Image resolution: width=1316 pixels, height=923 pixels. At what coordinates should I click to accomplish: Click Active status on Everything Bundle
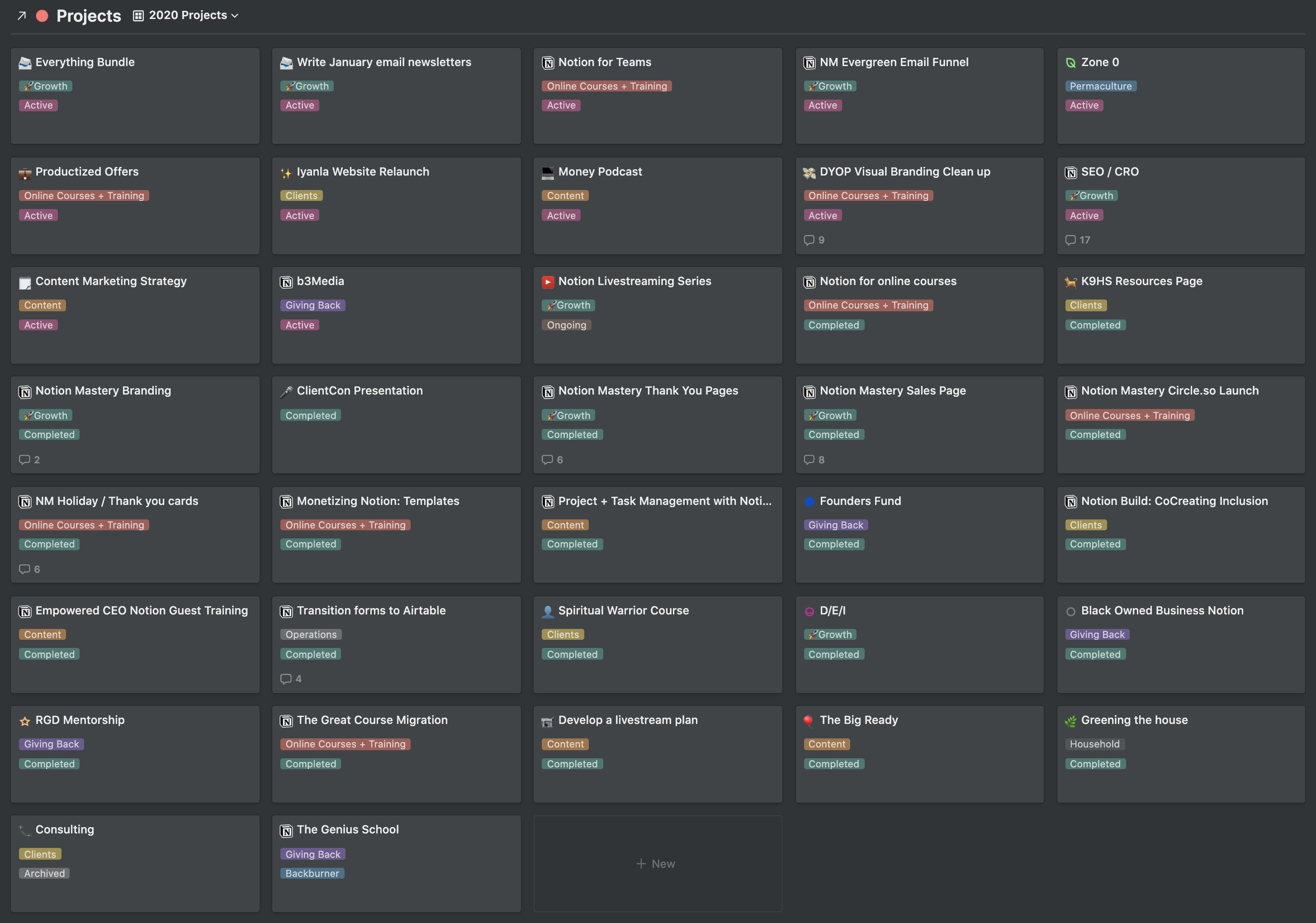[x=38, y=105]
